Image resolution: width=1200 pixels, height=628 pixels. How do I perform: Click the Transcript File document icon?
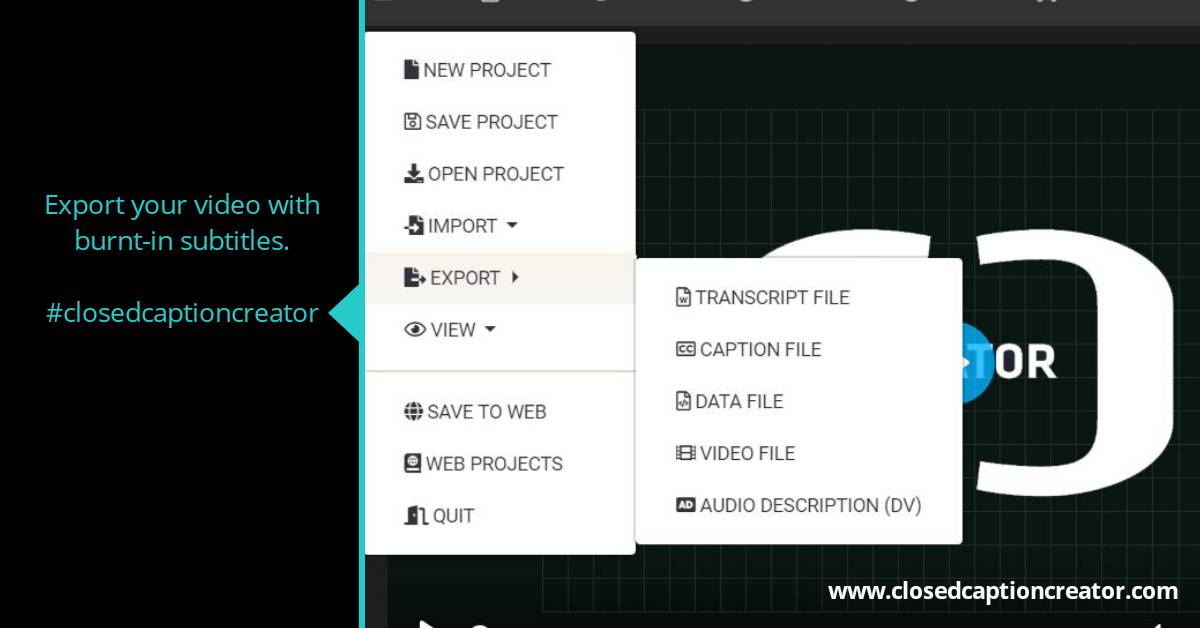click(x=684, y=298)
